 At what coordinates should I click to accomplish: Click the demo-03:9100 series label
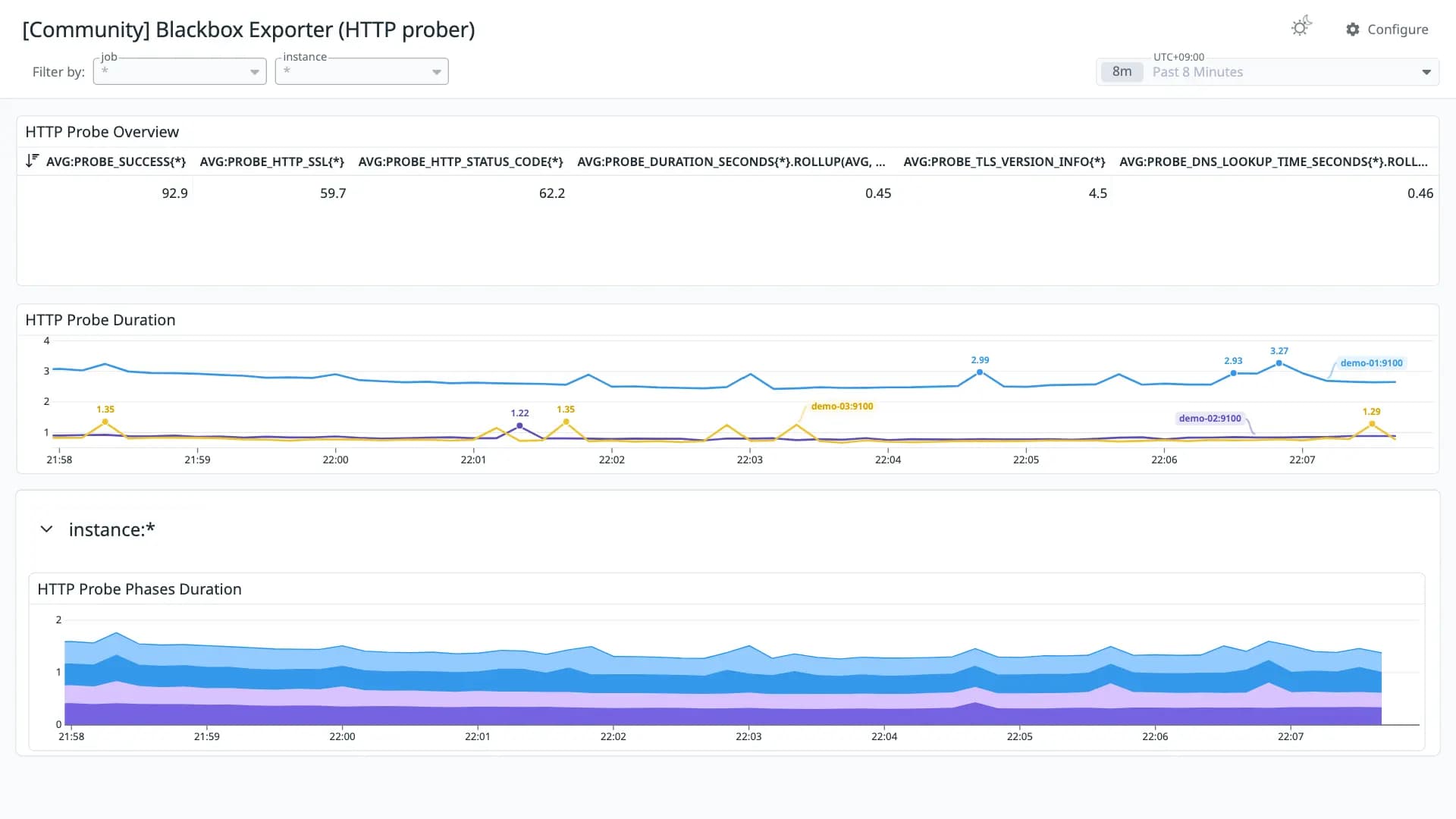click(842, 406)
